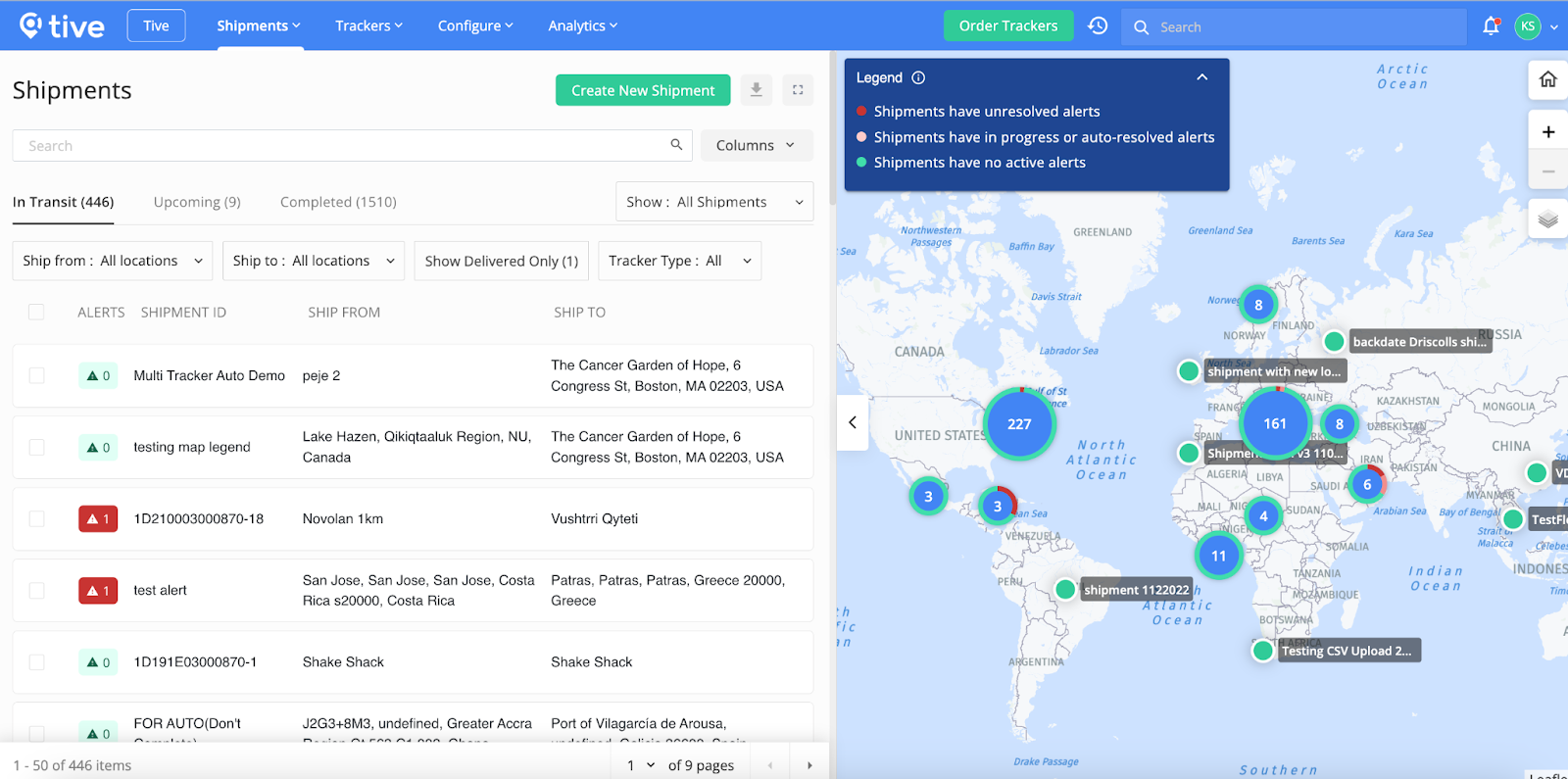
Task: Click the magnifier icon in shipments search
Action: (676, 145)
